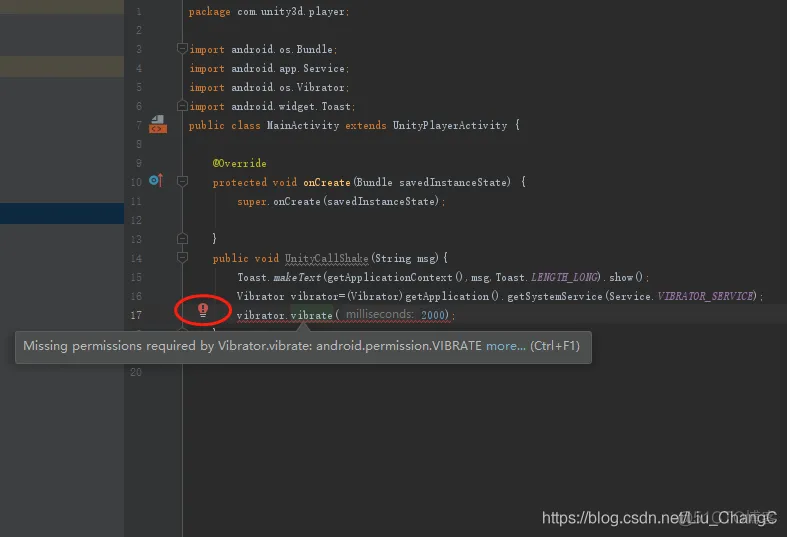Click the class gutter icon on line 7
787x537 pixels.
[158, 124]
